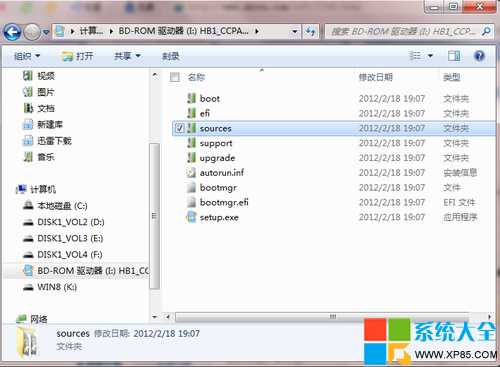Select the file name support
This screenshot has width=500, height=367.
coord(216,143)
